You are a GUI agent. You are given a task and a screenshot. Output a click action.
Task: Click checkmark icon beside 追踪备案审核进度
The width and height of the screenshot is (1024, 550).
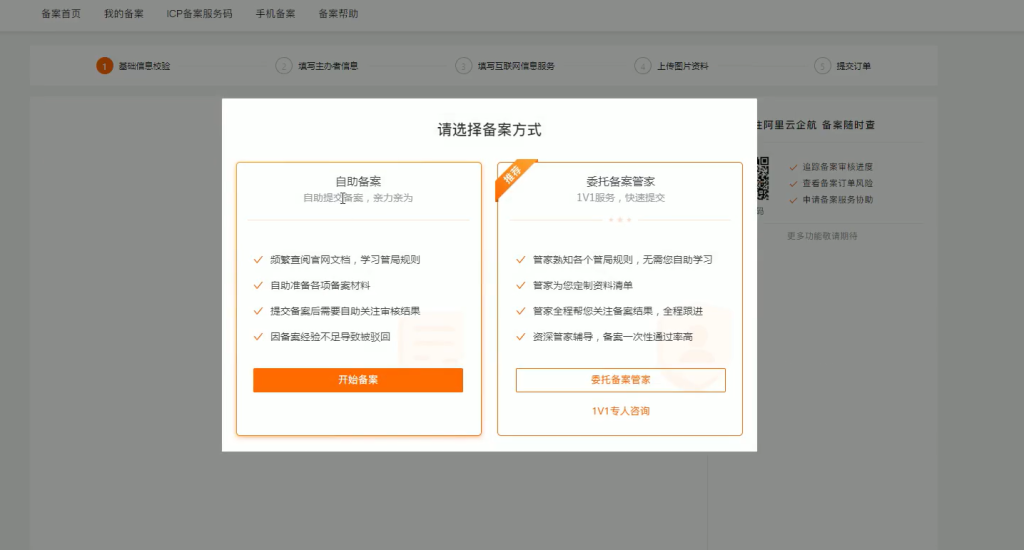793,168
